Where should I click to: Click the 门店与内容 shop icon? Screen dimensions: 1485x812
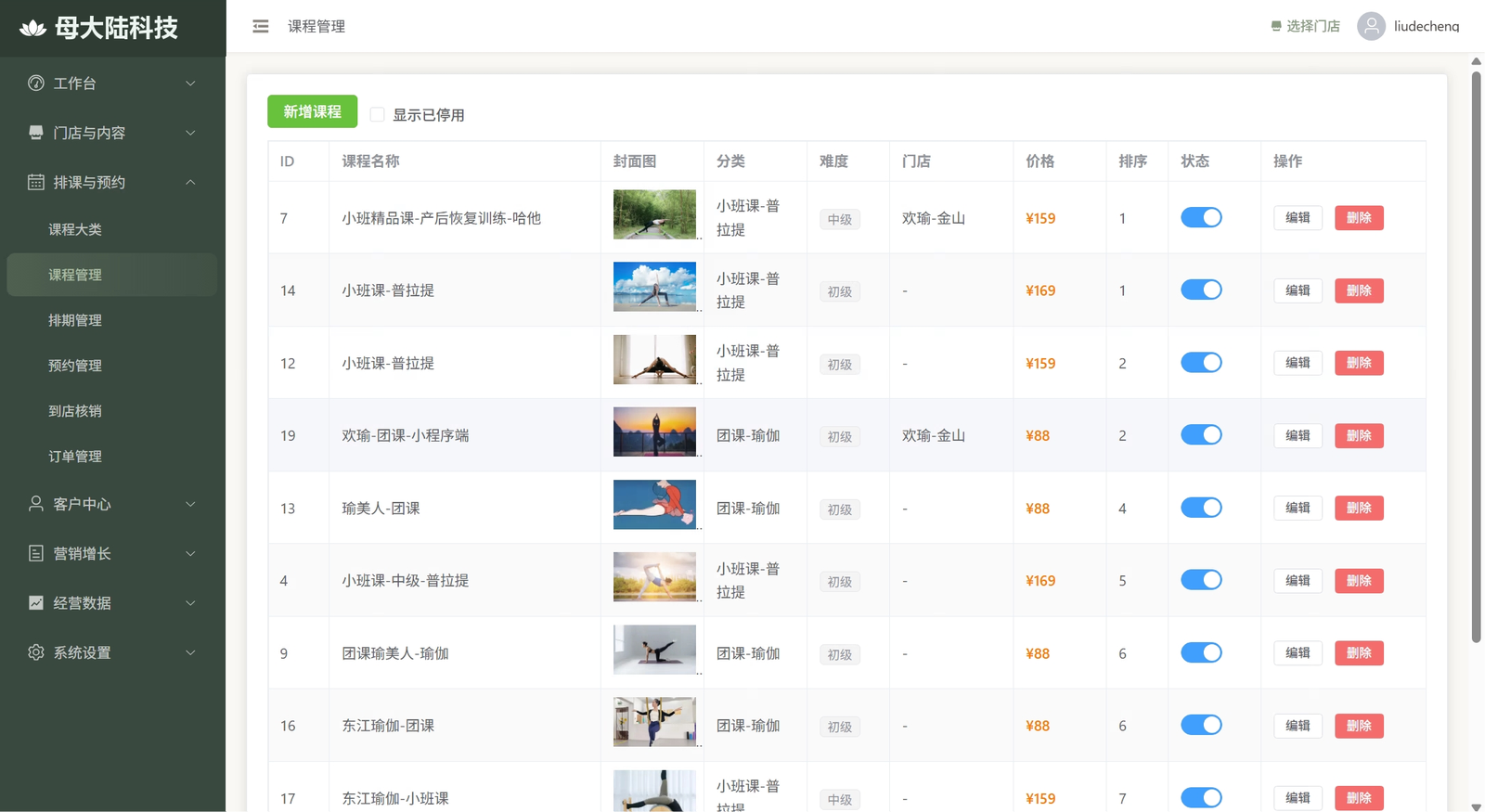click(36, 133)
